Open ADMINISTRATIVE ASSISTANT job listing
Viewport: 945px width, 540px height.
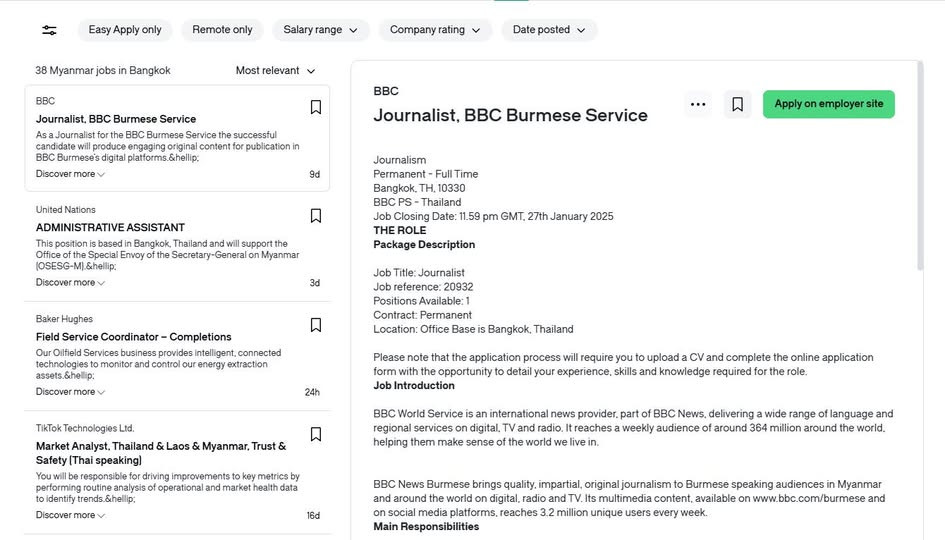[x=110, y=227]
